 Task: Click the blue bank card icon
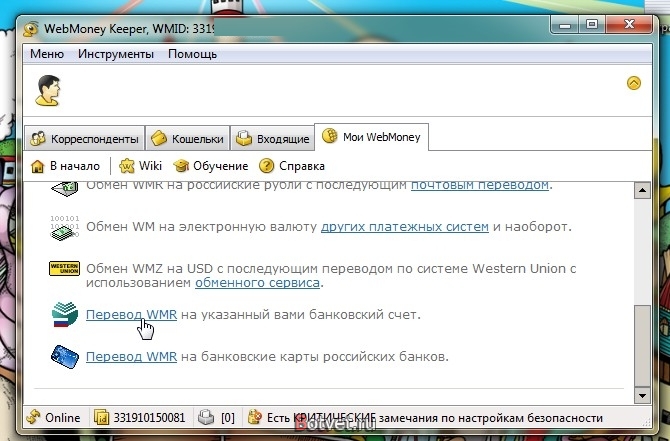click(x=65, y=356)
